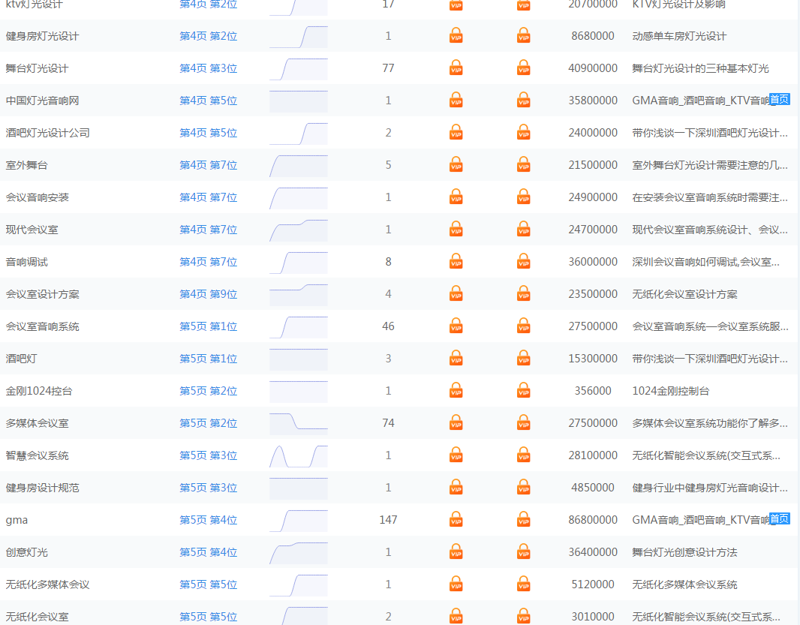800x625 pixels.
Task: Click the right VIP lock icon in the gma row
Action: (x=523, y=519)
